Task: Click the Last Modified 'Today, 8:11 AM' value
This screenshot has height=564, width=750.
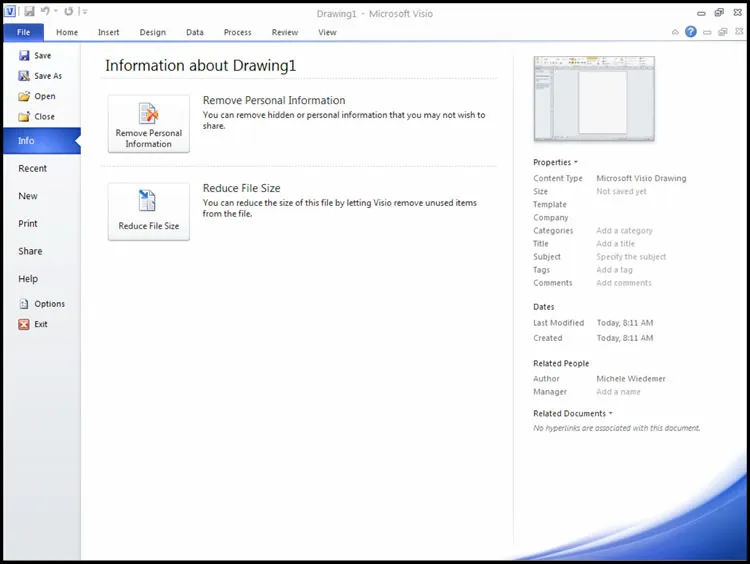Action: click(x=625, y=323)
